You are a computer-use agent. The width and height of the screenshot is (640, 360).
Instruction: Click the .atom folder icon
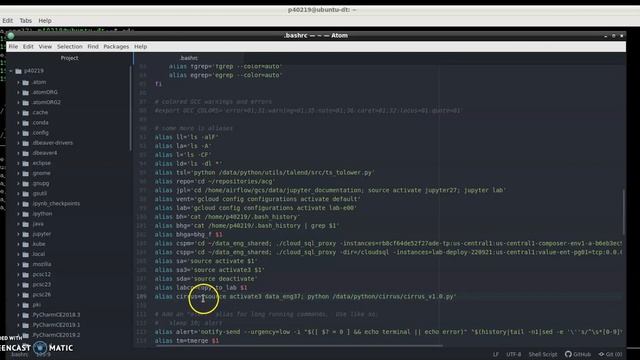[26, 82]
